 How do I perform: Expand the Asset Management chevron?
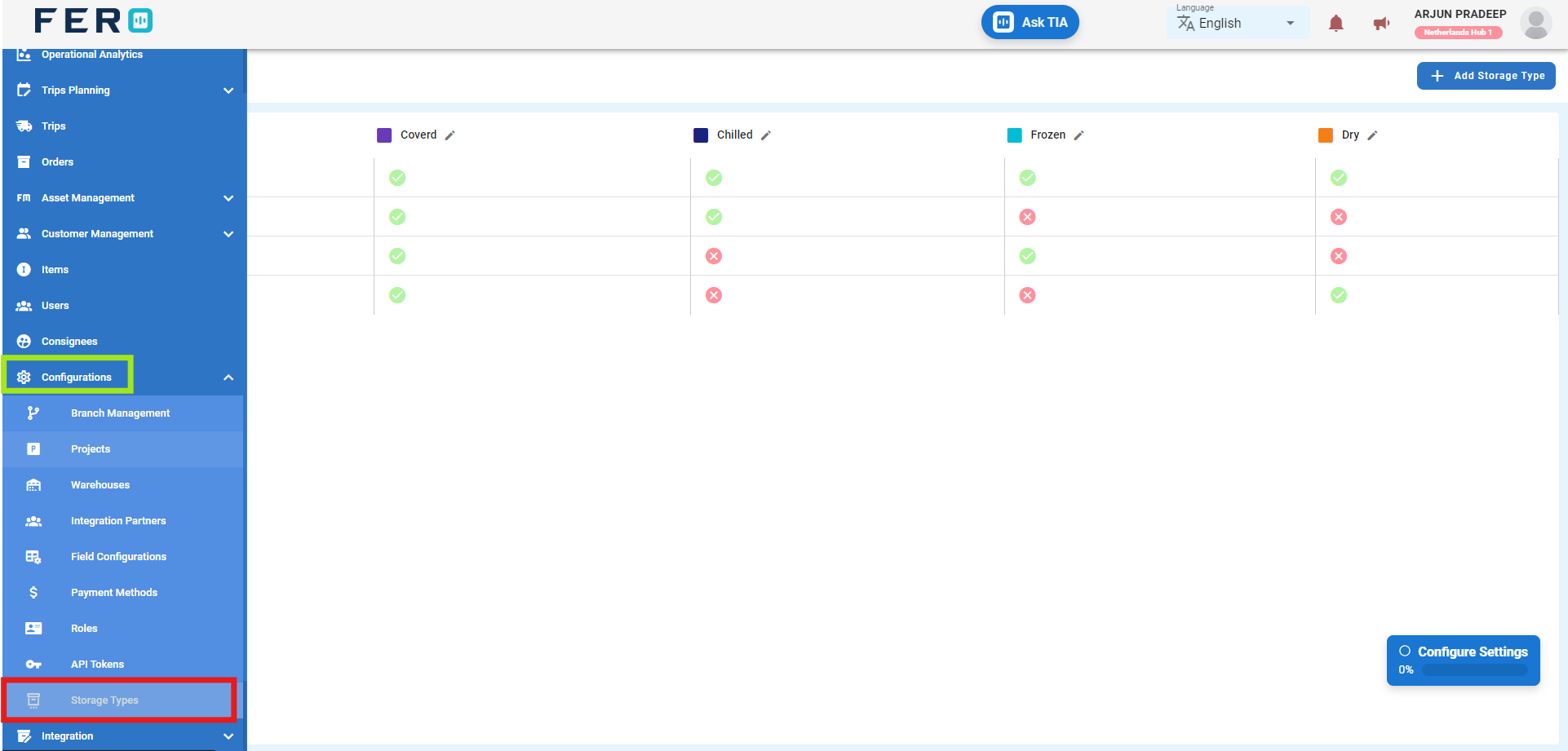point(228,198)
